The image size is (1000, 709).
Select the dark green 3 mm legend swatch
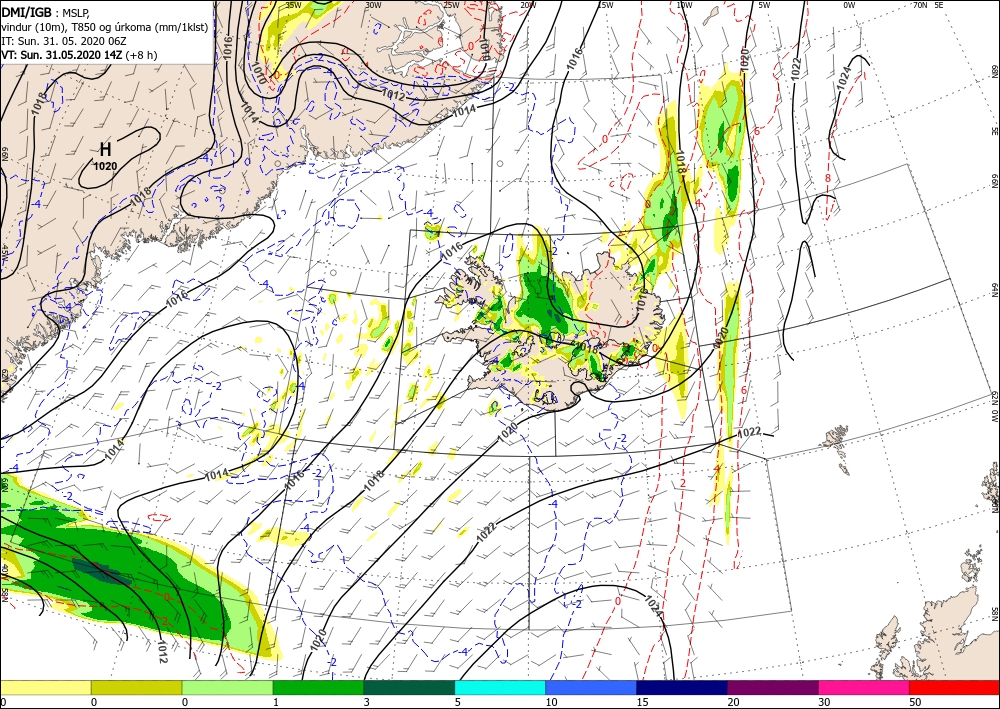(x=409, y=687)
